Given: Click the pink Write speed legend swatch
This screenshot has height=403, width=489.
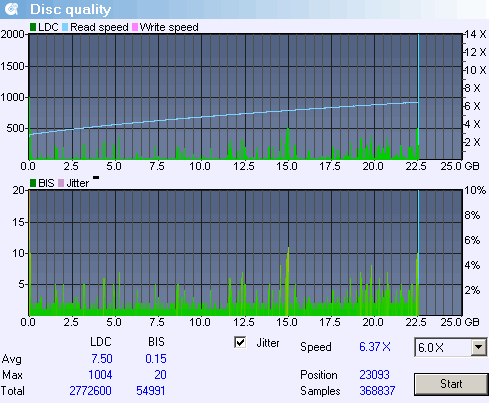Looking at the screenshot, I should (135, 27).
